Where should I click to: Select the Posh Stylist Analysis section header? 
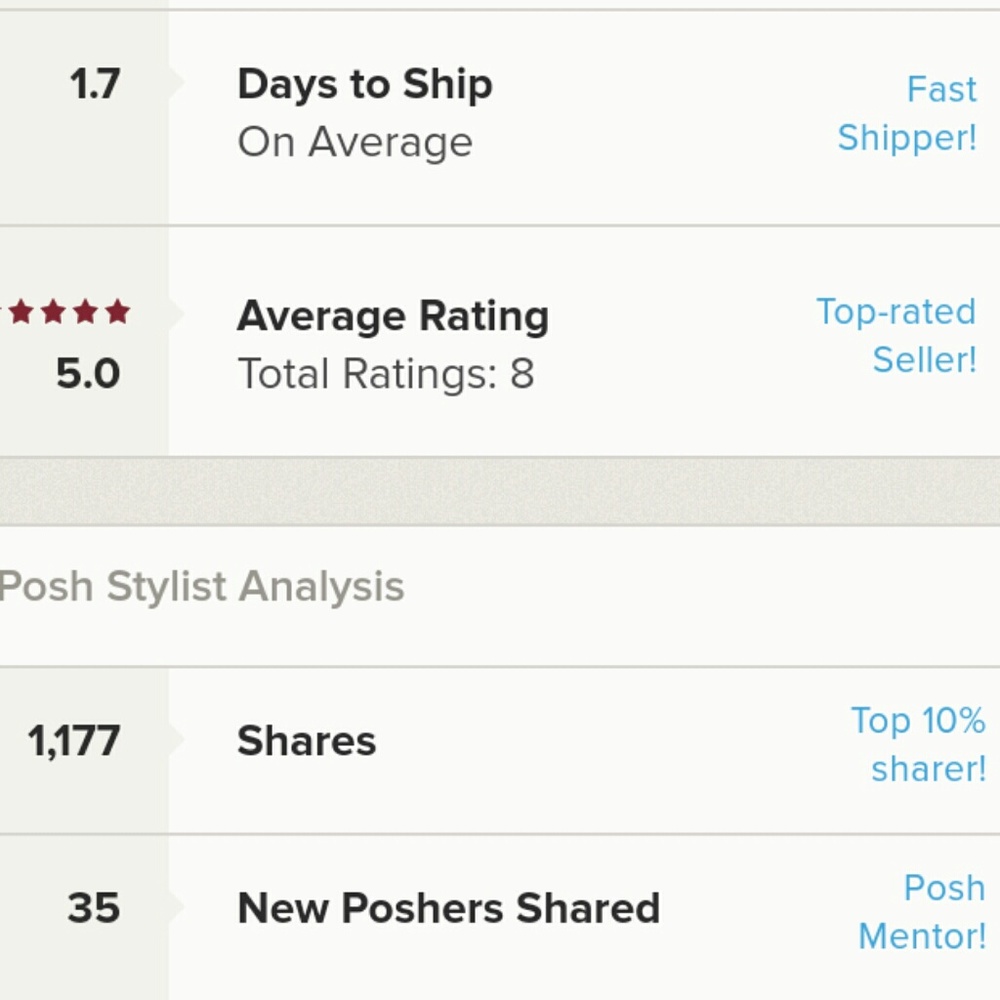[x=202, y=587]
